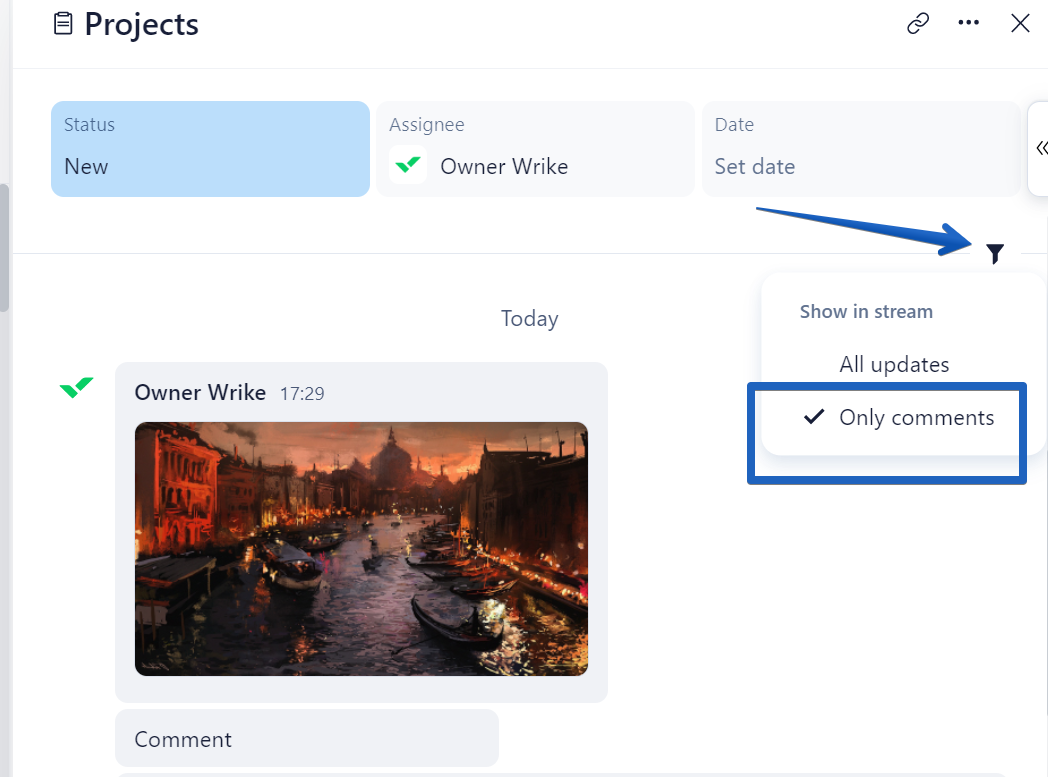
Task: Choose Only comments in the stream filter
Action: point(916,417)
